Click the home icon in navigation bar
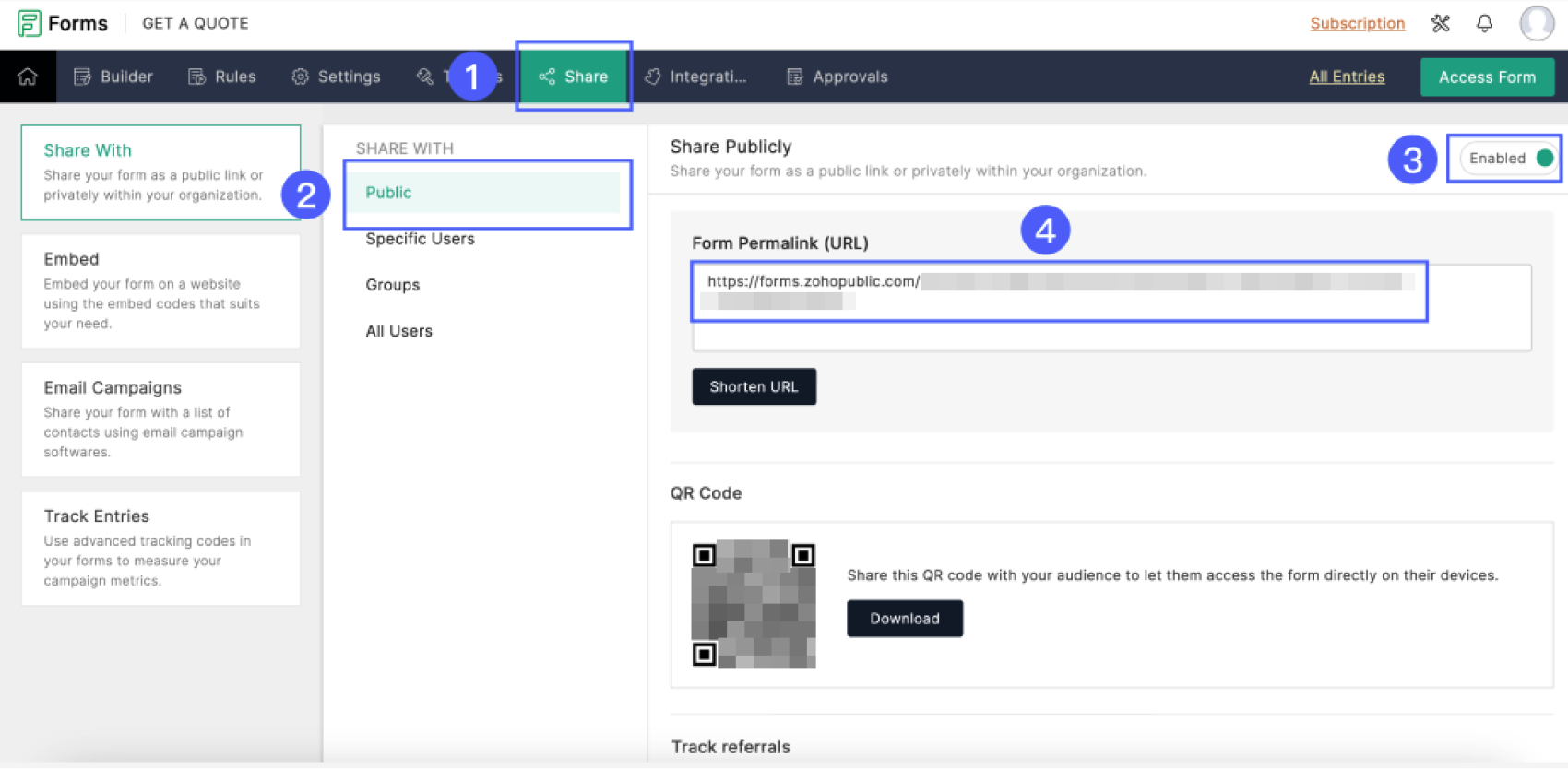The width and height of the screenshot is (1568, 769). [28, 77]
